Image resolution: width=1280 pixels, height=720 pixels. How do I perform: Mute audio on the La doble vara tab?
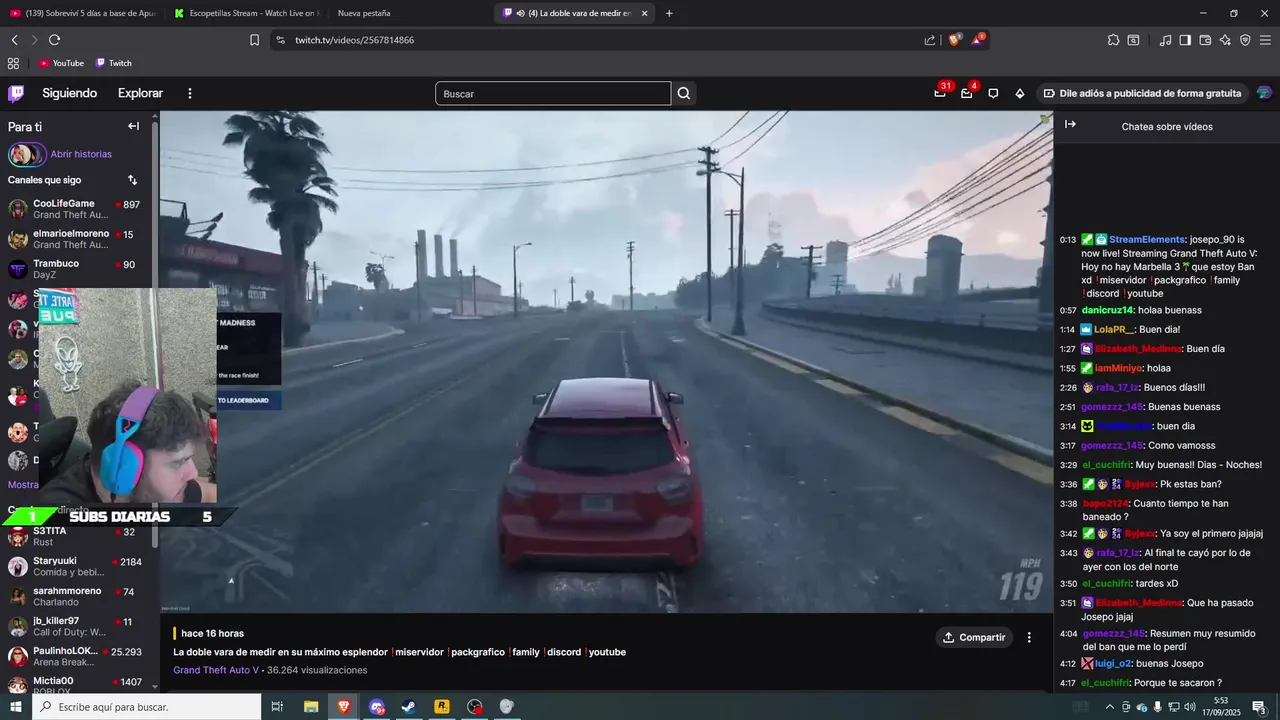tap(521, 13)
